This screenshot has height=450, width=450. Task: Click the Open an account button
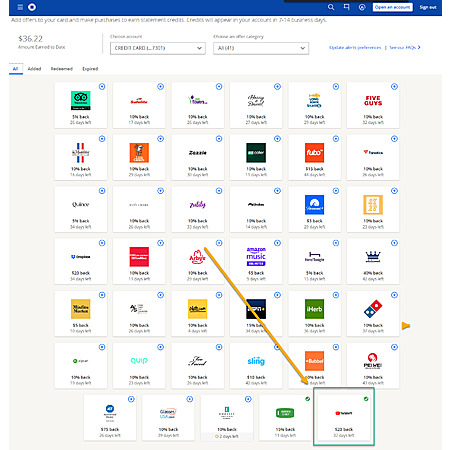tap(392, 7)
